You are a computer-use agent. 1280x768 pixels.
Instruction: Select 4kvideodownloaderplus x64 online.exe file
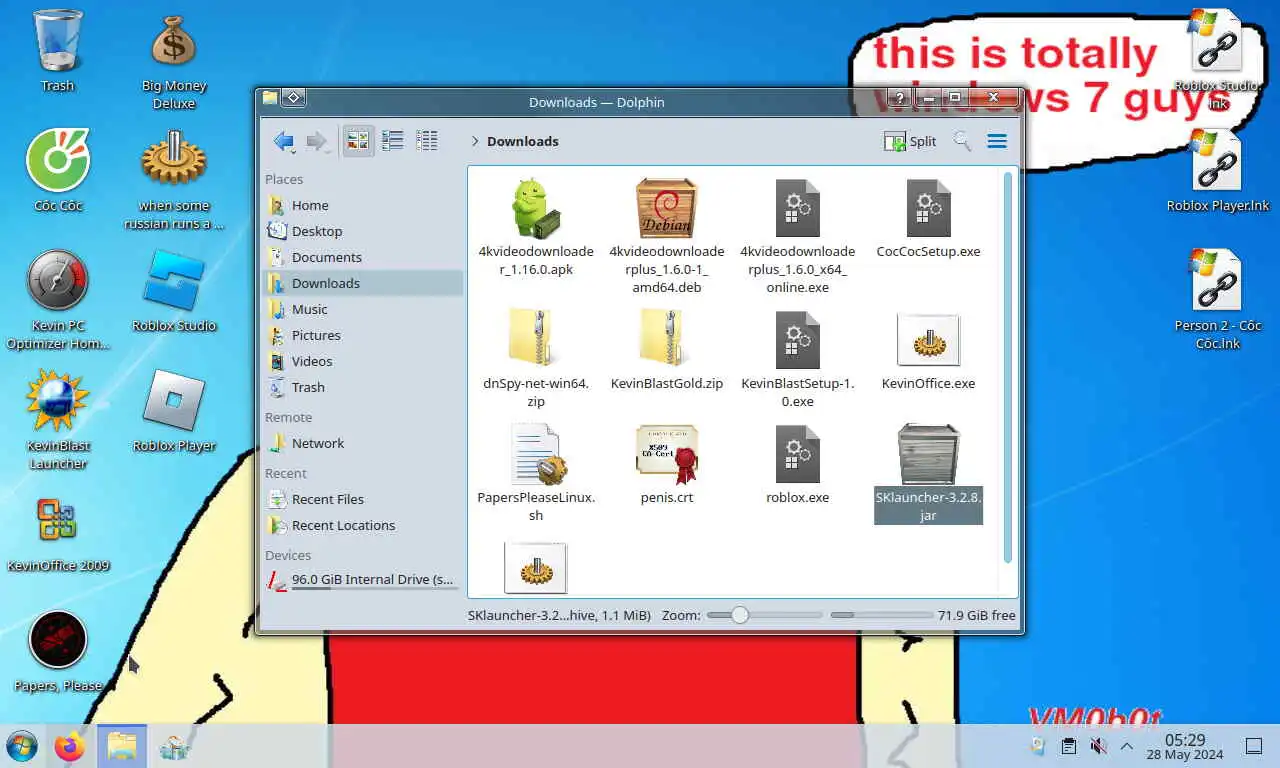pyautogui.click(x=797, y=237)
